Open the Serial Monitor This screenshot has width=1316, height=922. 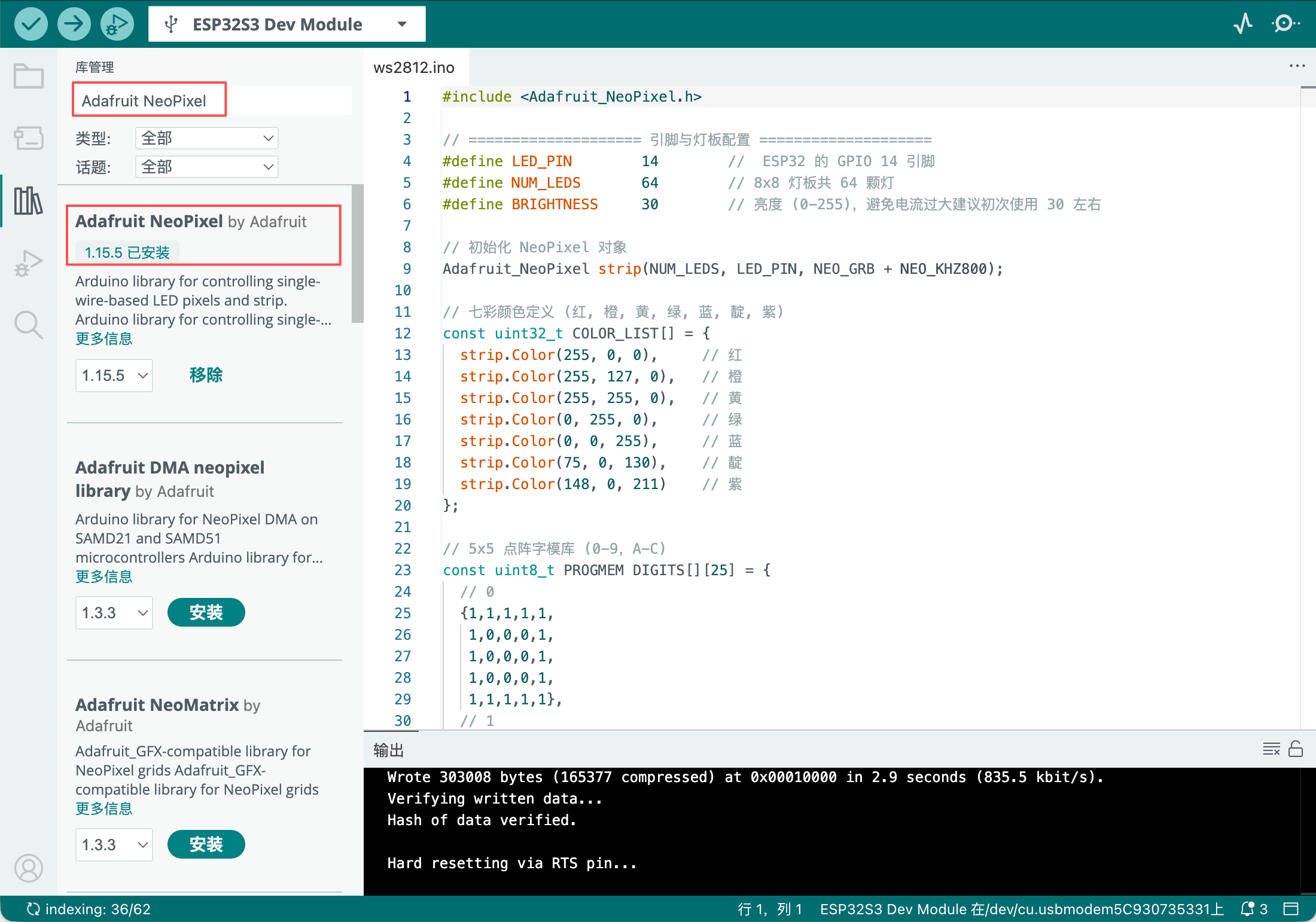click(x=1285, y=24)
